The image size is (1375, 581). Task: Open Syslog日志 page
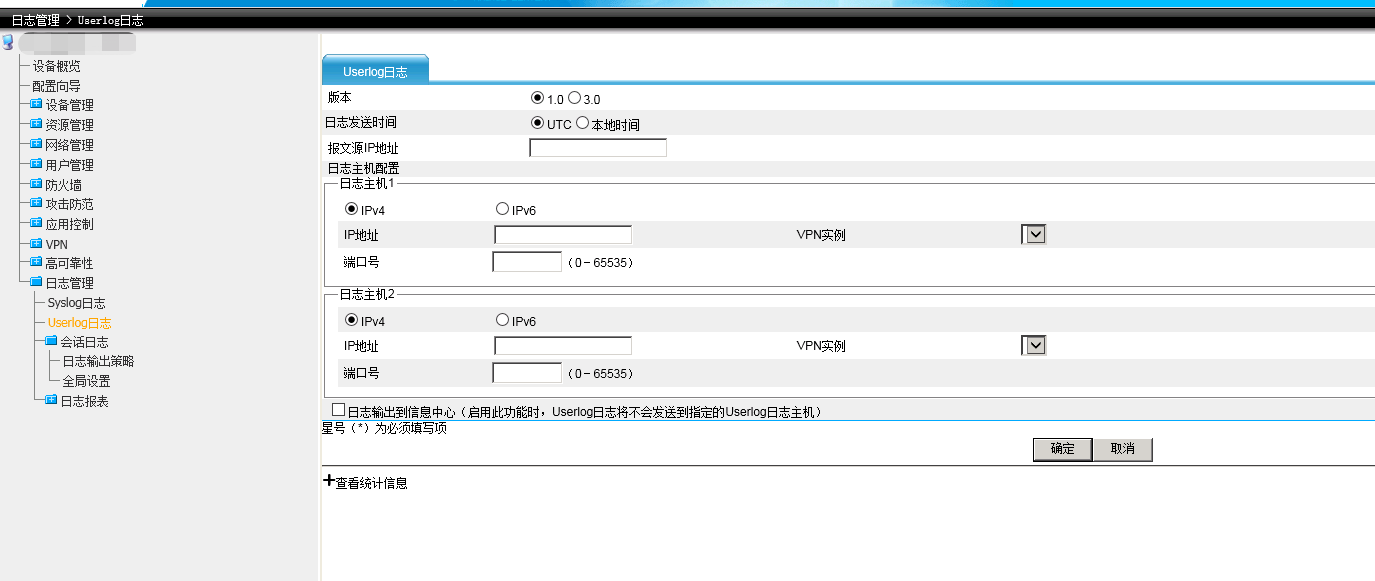[x=76, y=303]
